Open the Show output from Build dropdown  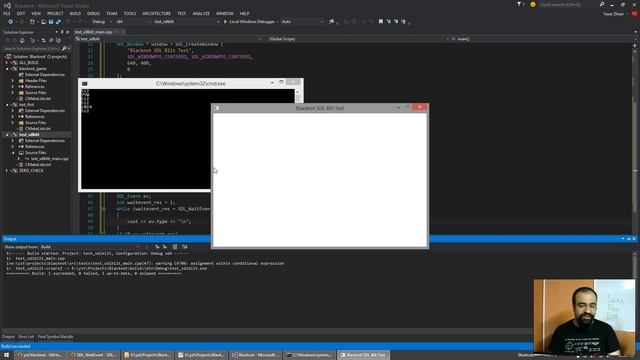tap(90, 247)
